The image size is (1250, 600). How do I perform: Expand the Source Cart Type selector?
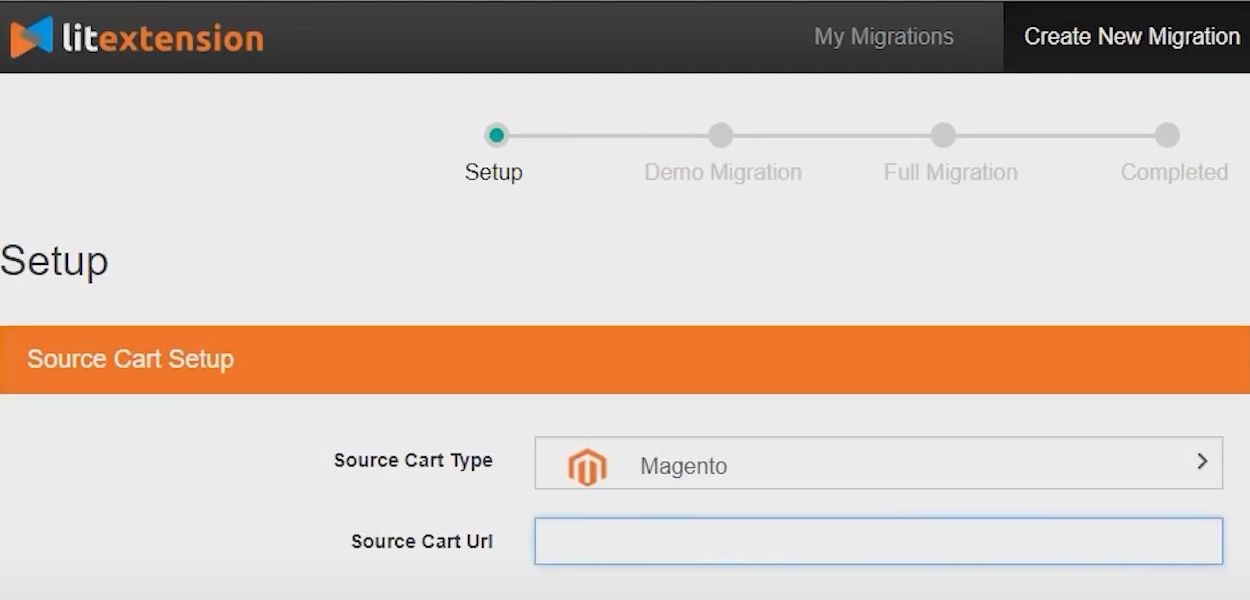click(x=878, y=462)
